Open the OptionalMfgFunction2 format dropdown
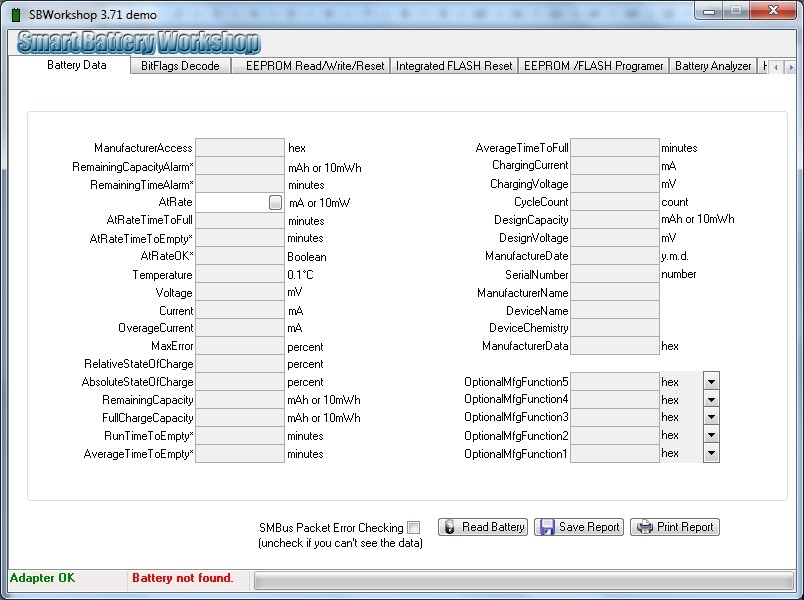This screenshot has width=804, height=600. point(711,435)
